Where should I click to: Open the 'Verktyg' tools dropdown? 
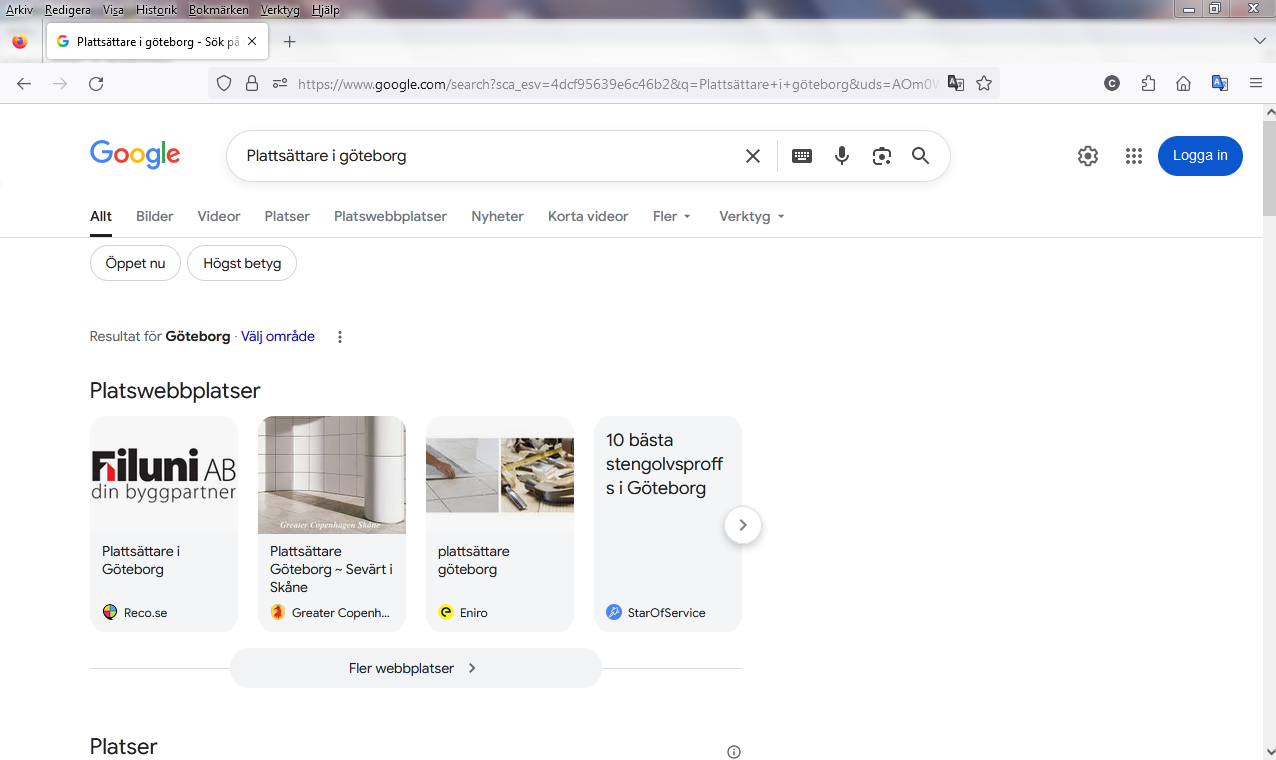coord(751,216)
